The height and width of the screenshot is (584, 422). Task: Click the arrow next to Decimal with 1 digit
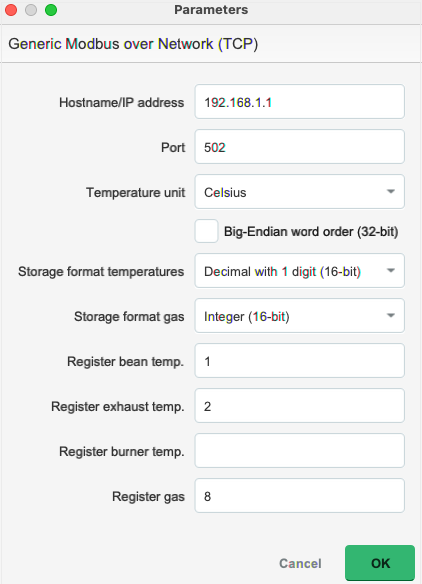coord(391,271)
